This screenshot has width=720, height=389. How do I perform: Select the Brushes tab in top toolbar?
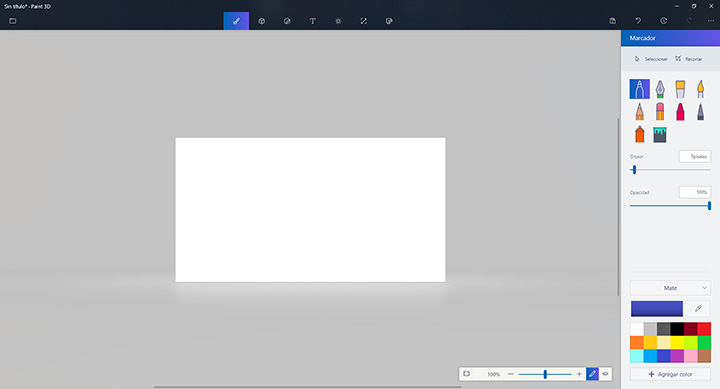click(x=236, y=21)
